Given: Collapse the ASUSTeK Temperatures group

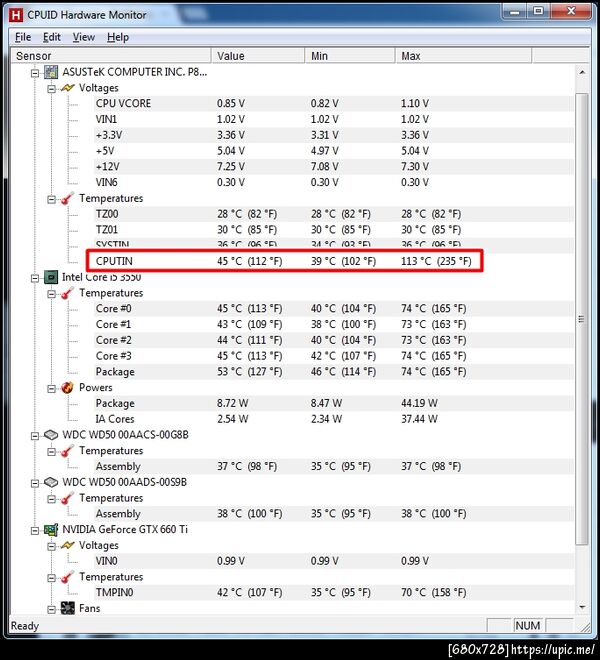Looking at the screenshot, I should point(51,199).
